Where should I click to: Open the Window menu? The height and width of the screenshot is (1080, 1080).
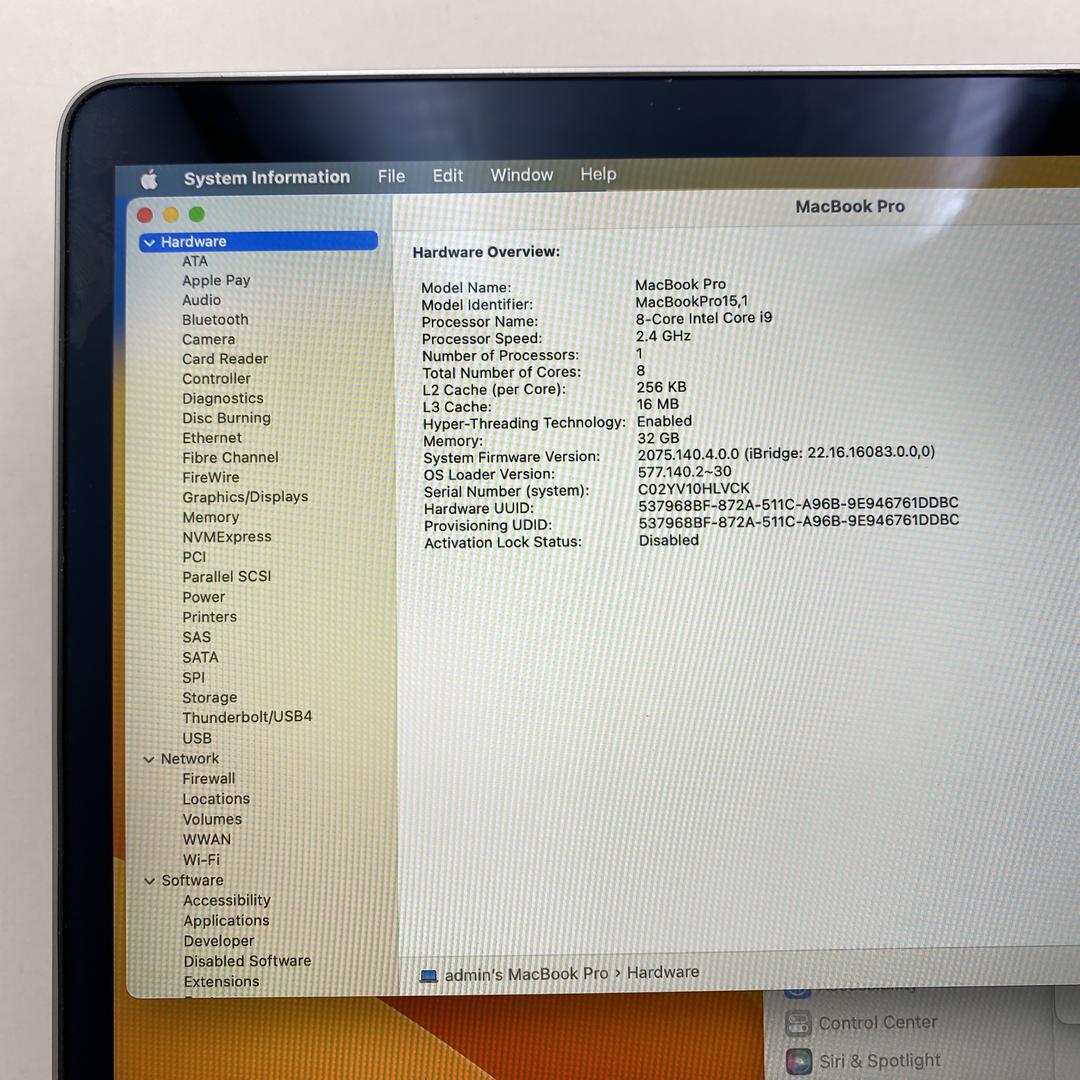pos(521,175)
